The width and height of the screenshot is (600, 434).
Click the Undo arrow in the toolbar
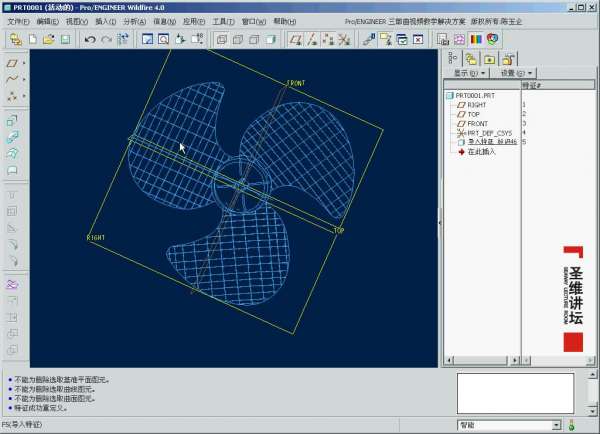tap(90, 40)
